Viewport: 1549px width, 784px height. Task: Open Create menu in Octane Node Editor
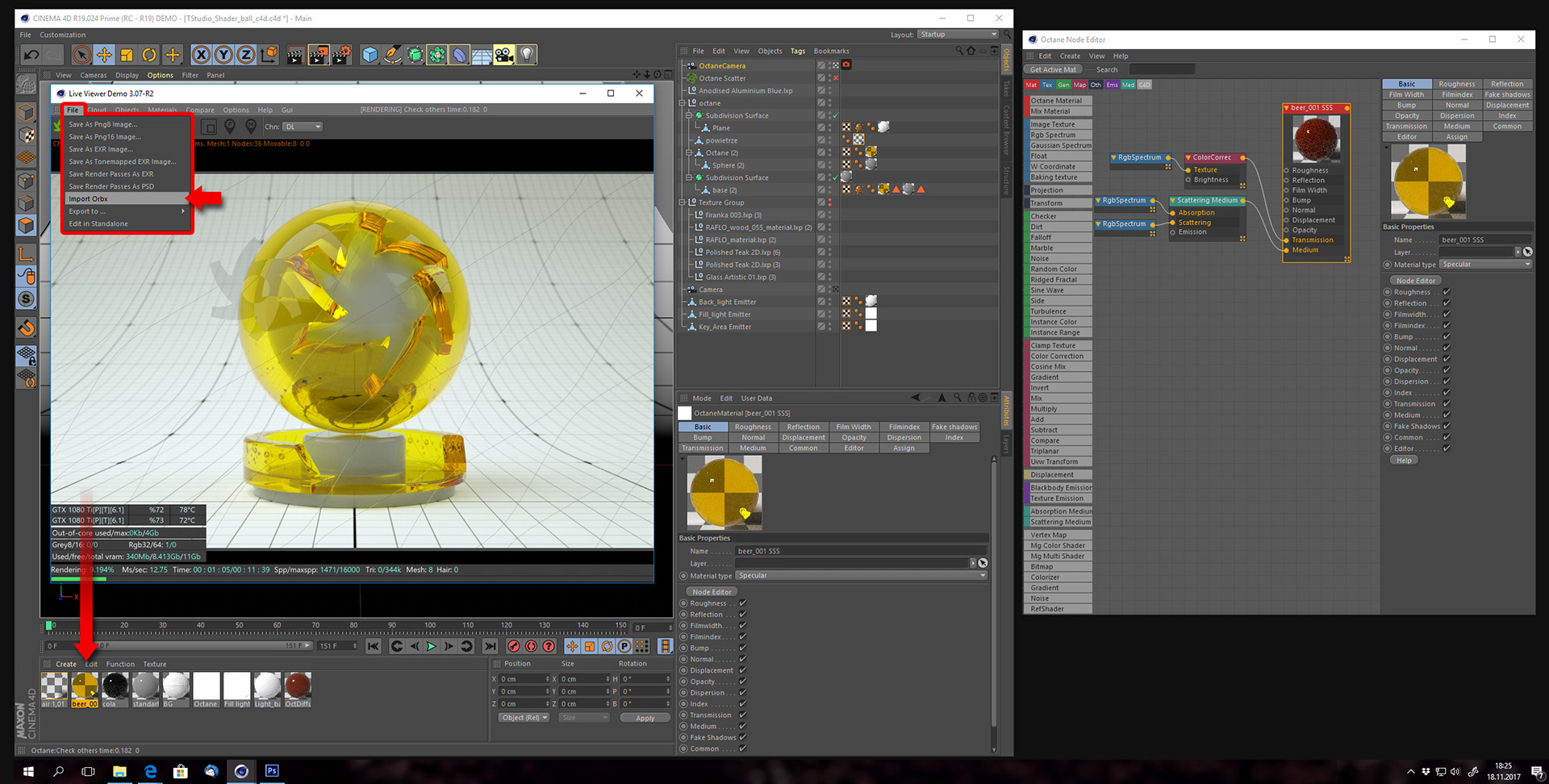[x=1070, y=56]
